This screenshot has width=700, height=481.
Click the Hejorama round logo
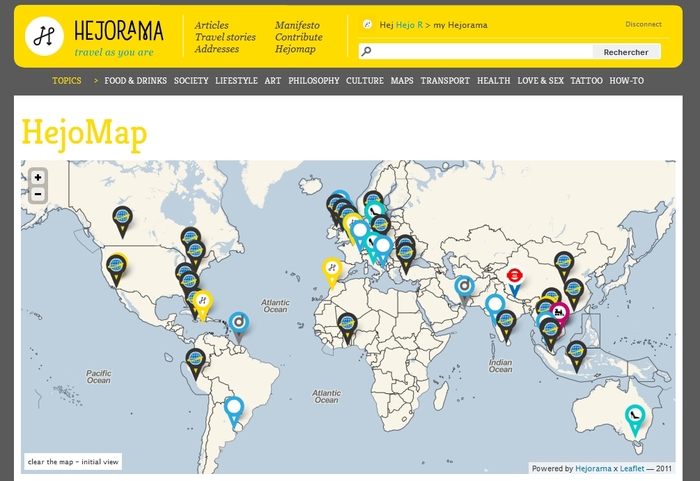click(x=44, y=36)
